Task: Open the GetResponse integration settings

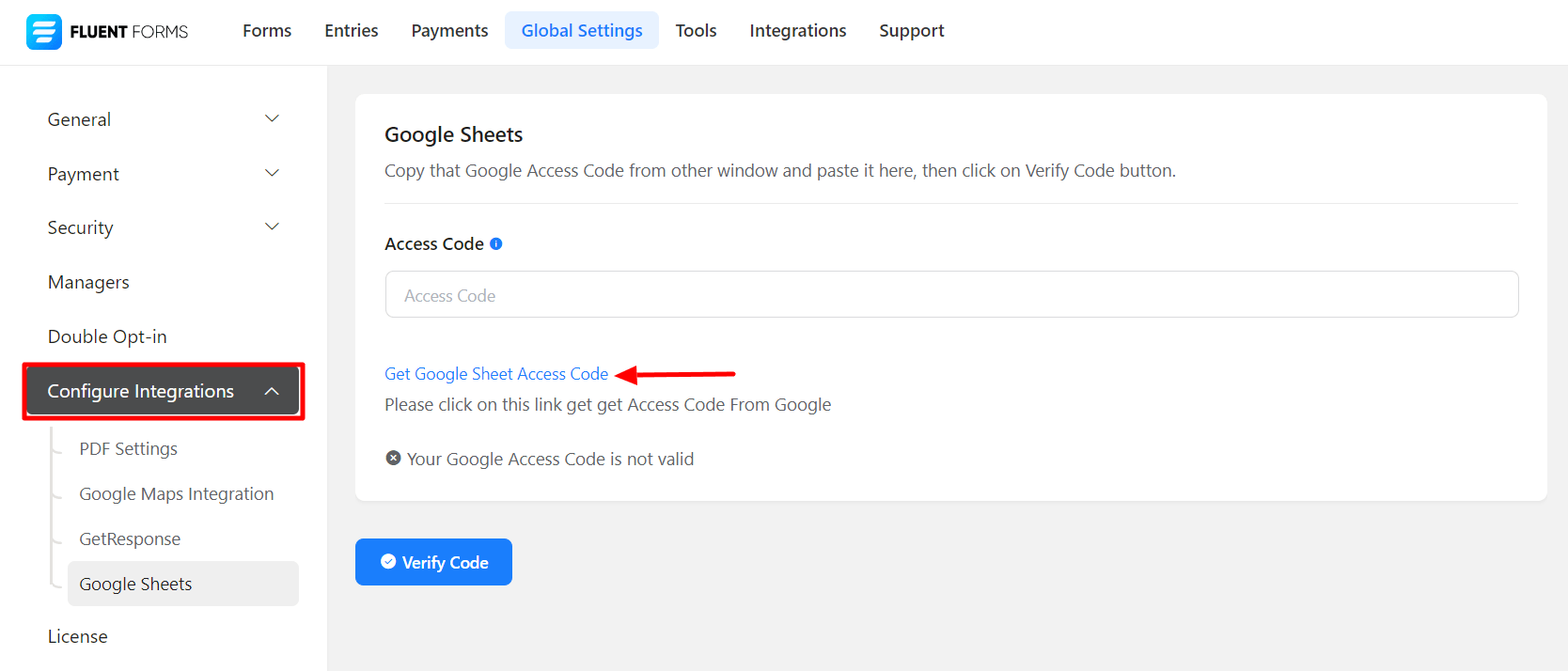Action: click(x=130, y=539)
